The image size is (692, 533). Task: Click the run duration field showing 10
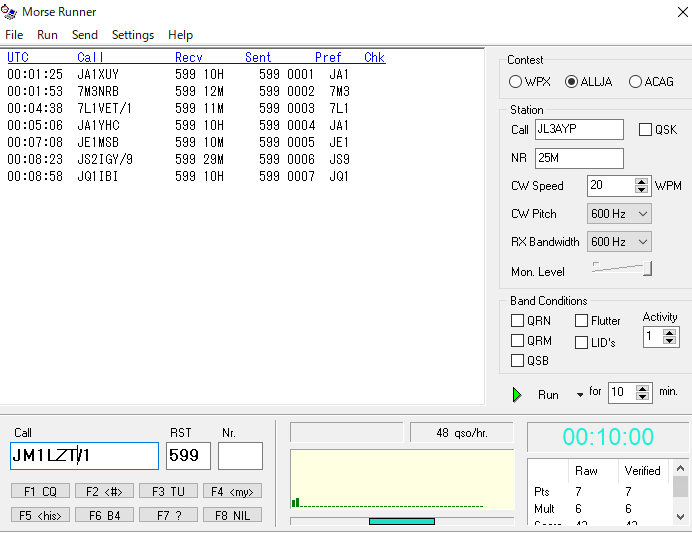(x=622, y=392)
